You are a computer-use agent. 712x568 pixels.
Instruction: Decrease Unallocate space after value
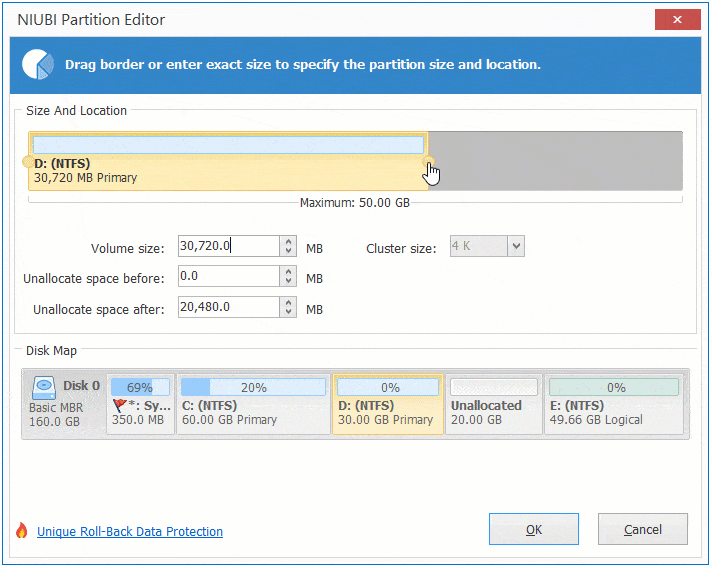[x=289, y=313]
